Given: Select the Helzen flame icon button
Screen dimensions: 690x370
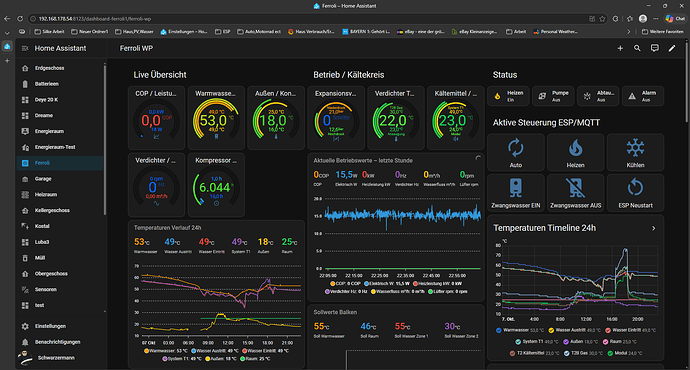Looking at the screenshot, I should [x=576, y=152].
